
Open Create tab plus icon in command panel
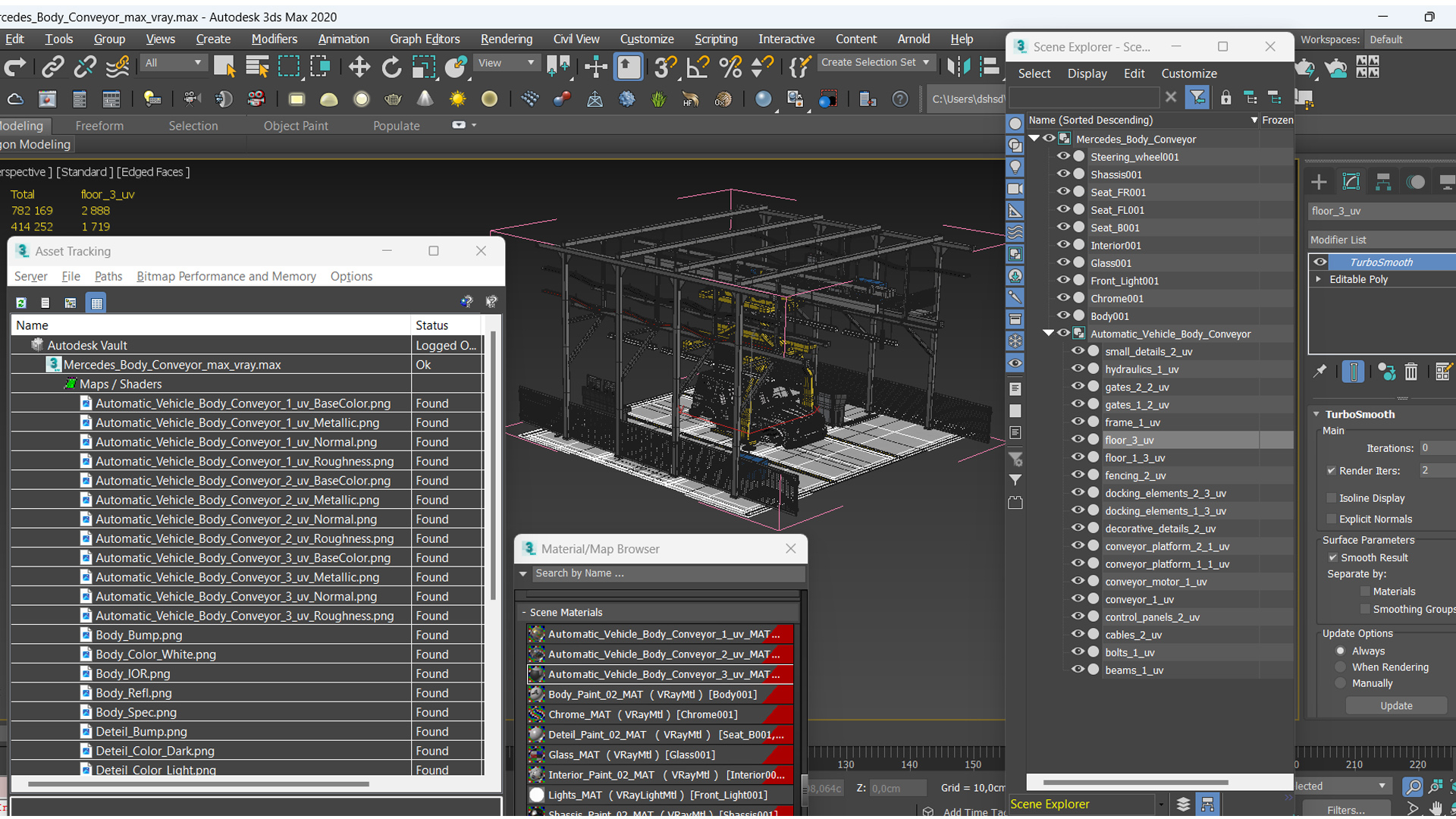1319,182
